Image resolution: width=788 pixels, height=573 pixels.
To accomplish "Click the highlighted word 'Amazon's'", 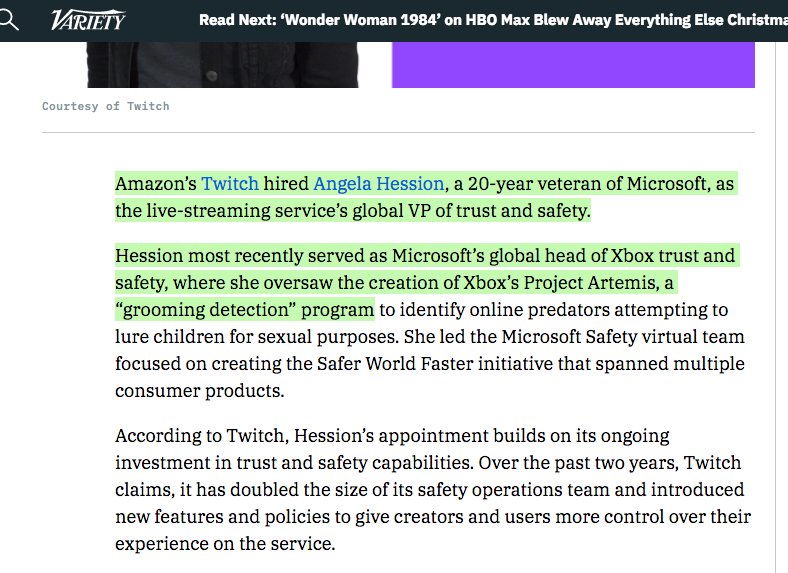I will (x=156, y=184).
